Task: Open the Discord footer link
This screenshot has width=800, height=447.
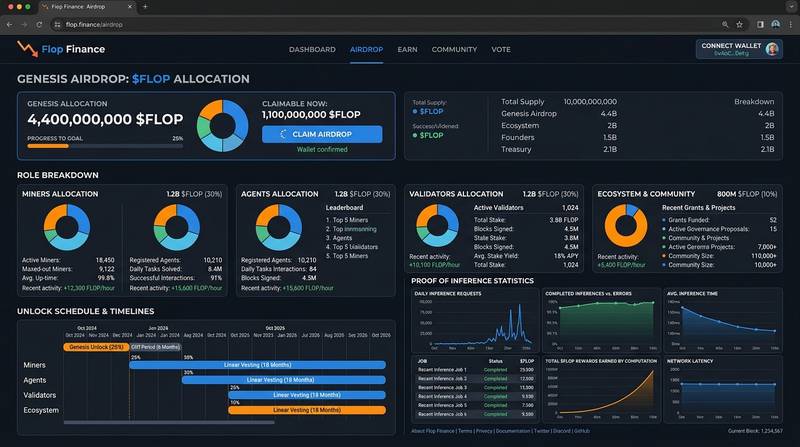Action: (562, 431)
